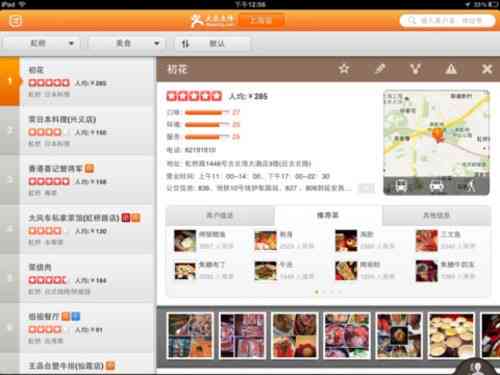Image resolution: width=500 pixels, height=375 pixels.
Task: Tap the Dianping logo in the header
Action: (x=212, y=20)
